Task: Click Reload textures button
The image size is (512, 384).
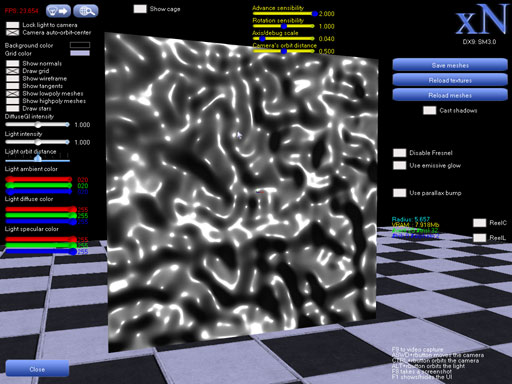Action: click(450, 80)
